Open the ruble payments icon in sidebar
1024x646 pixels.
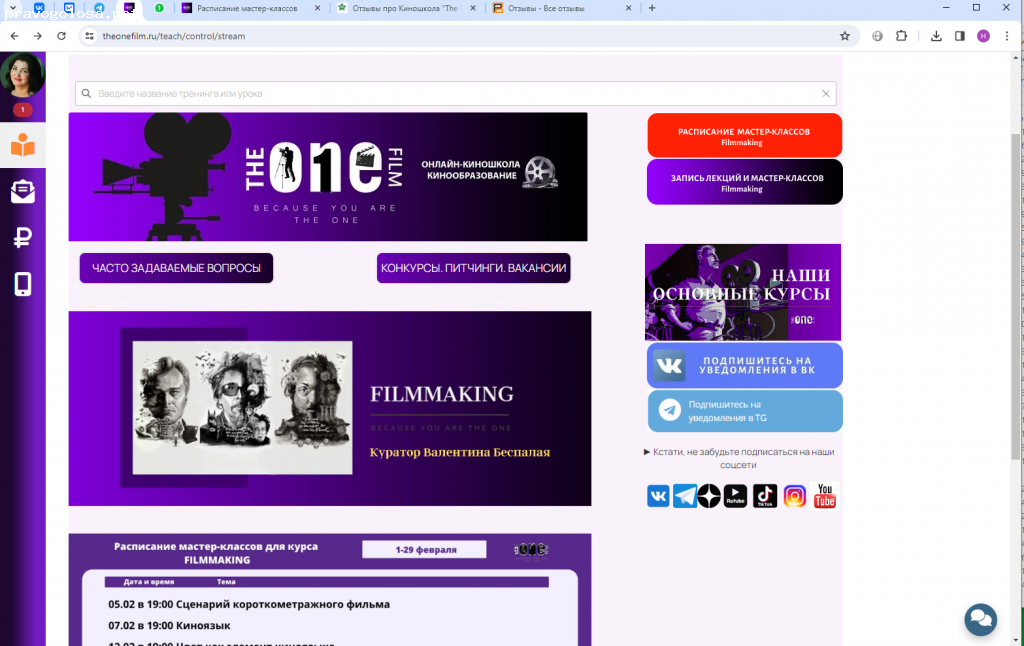point(22,238)
